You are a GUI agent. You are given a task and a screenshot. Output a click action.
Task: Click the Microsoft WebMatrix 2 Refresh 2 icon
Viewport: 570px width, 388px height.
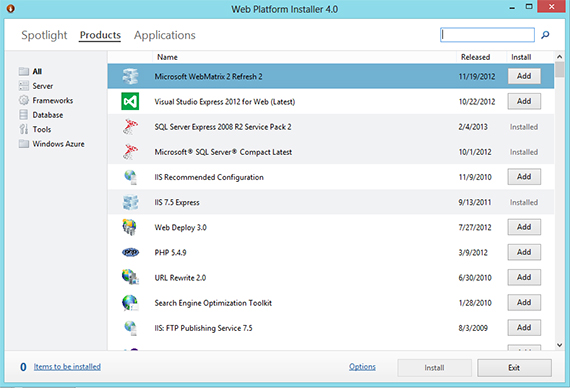tap(130, 76)
